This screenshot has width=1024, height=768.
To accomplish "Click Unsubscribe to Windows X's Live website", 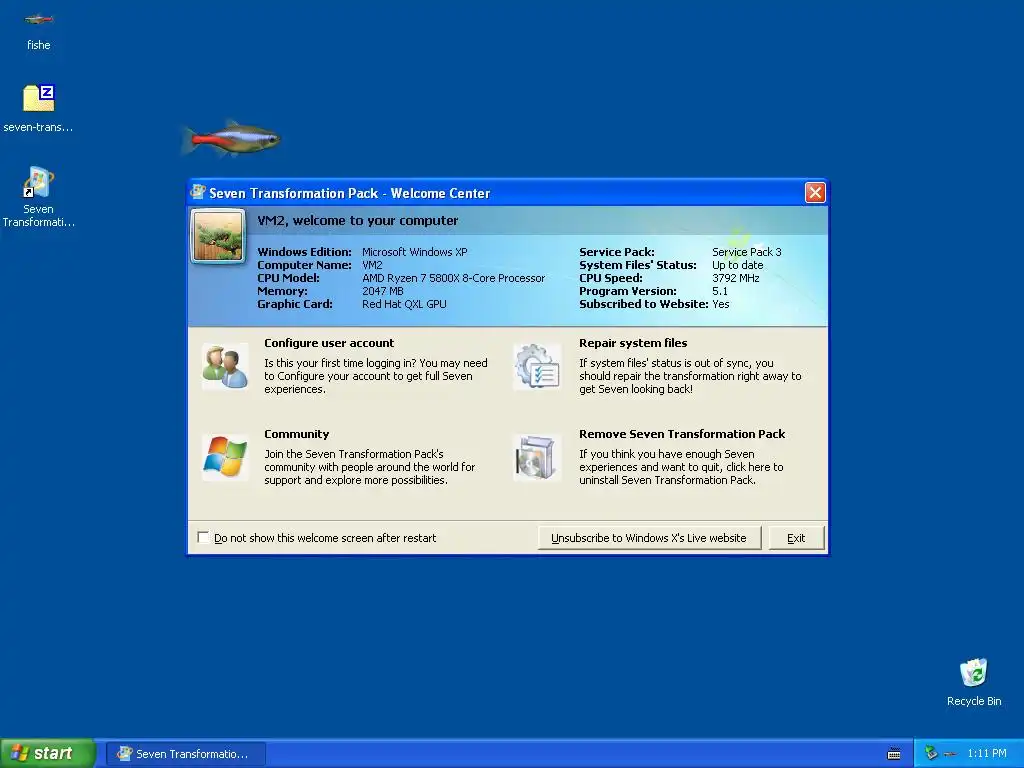I will [x=649, y=538].
